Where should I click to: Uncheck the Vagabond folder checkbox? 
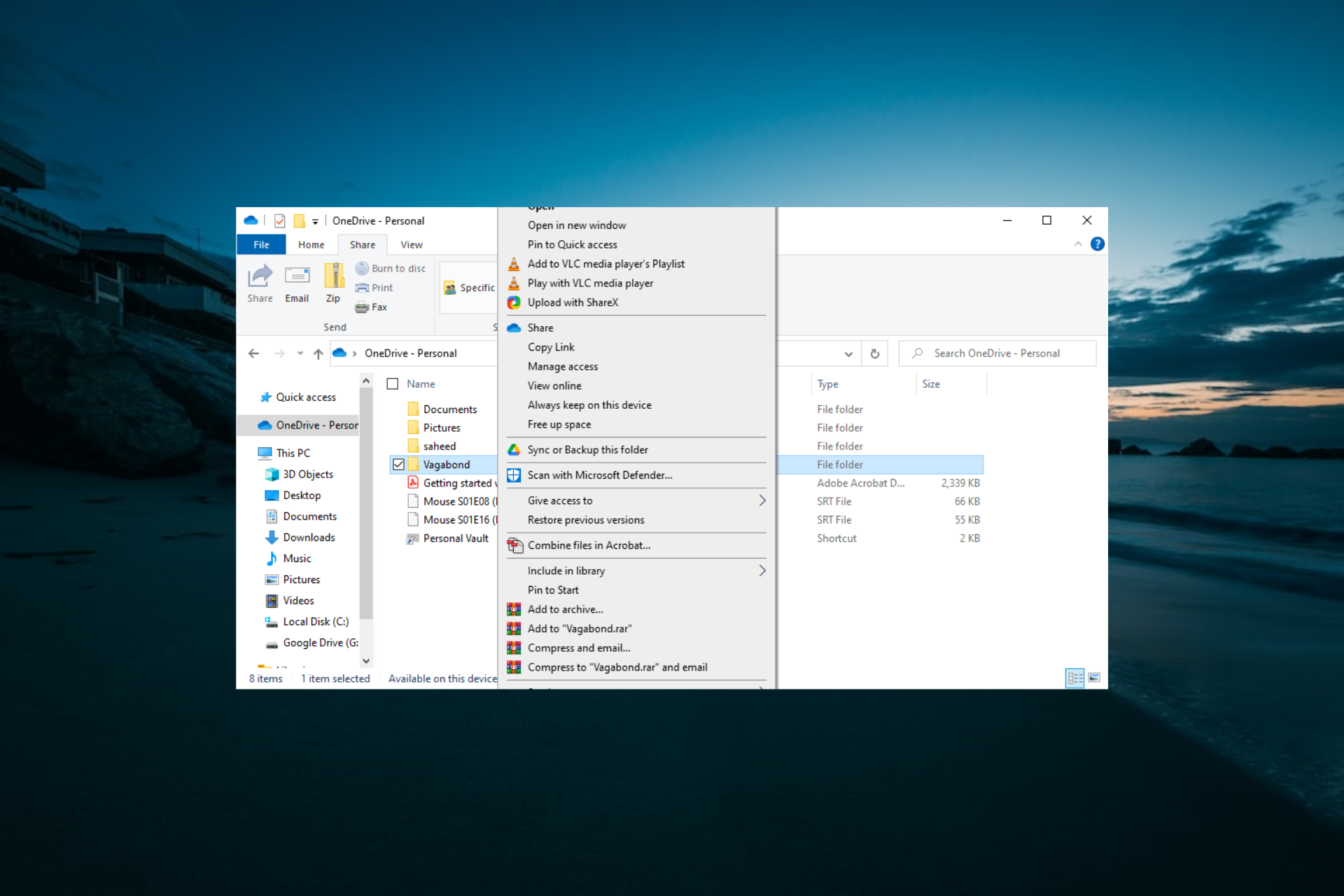pyautogui.click(x=398, y=464)
